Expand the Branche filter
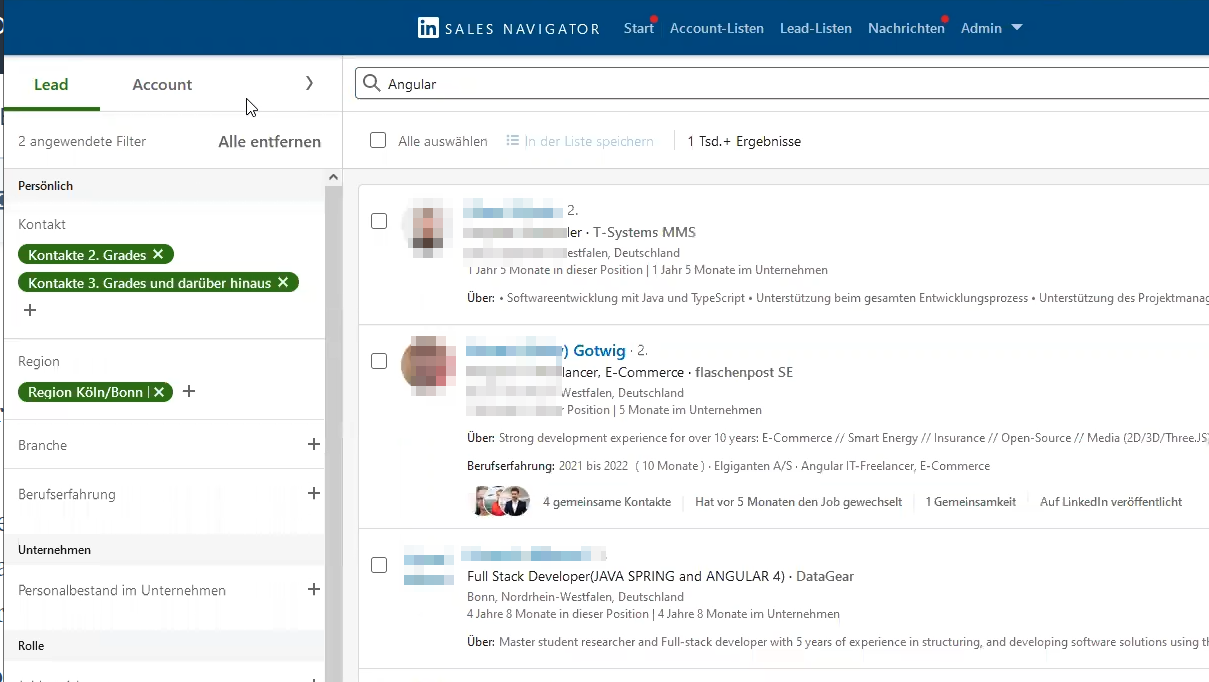Viewport: 1209px width, 682px height. [314, 444]
